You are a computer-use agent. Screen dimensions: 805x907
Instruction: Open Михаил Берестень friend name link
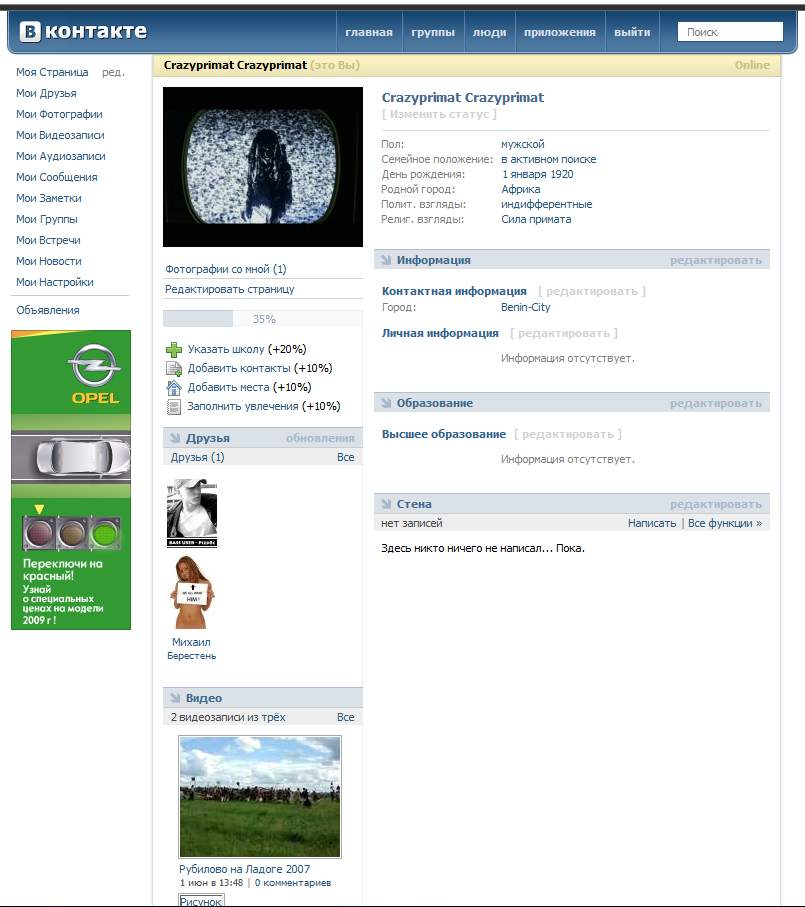(x=191, y=649)
